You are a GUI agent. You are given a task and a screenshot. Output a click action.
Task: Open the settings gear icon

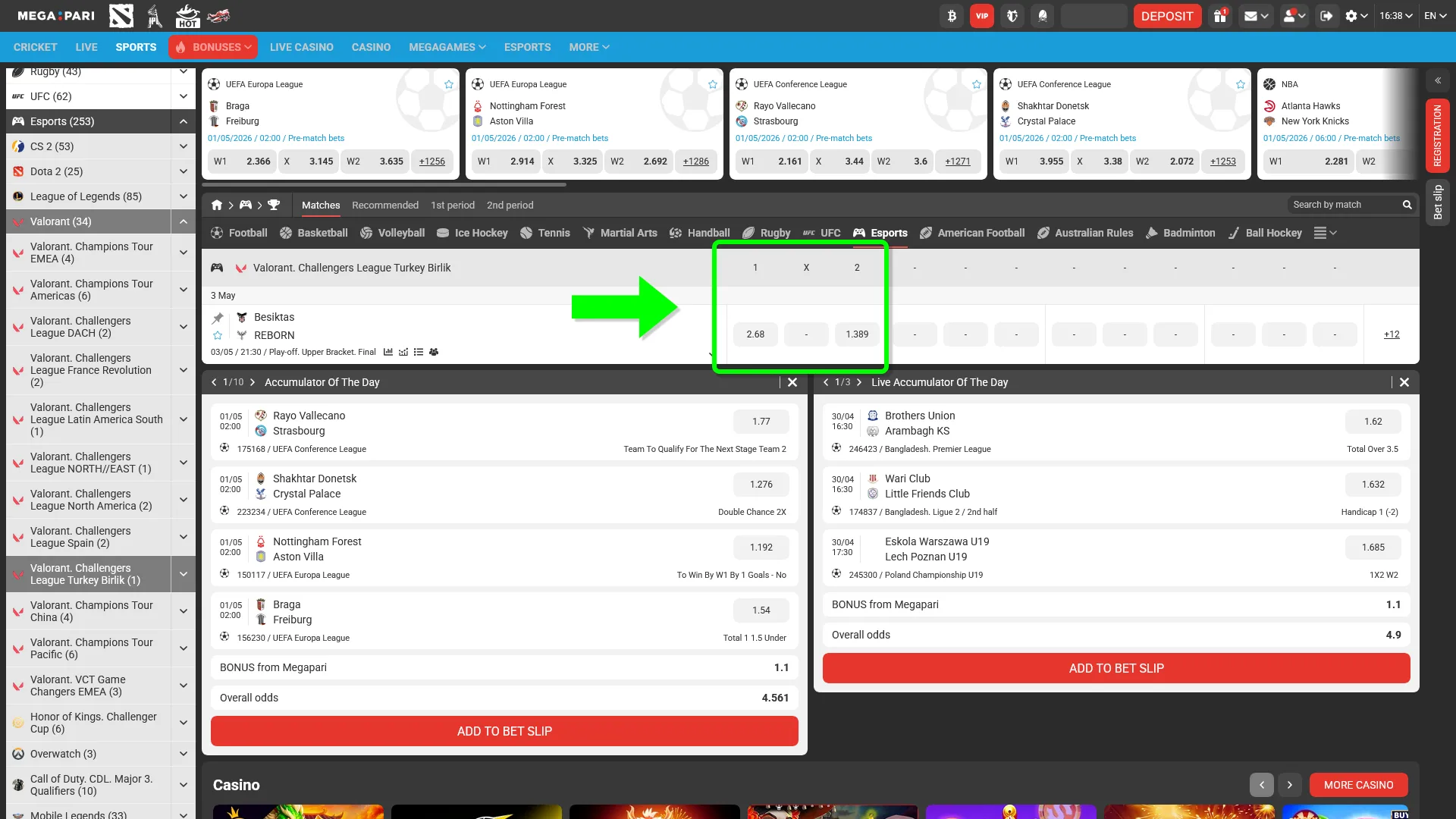[x=1356, y=16]
